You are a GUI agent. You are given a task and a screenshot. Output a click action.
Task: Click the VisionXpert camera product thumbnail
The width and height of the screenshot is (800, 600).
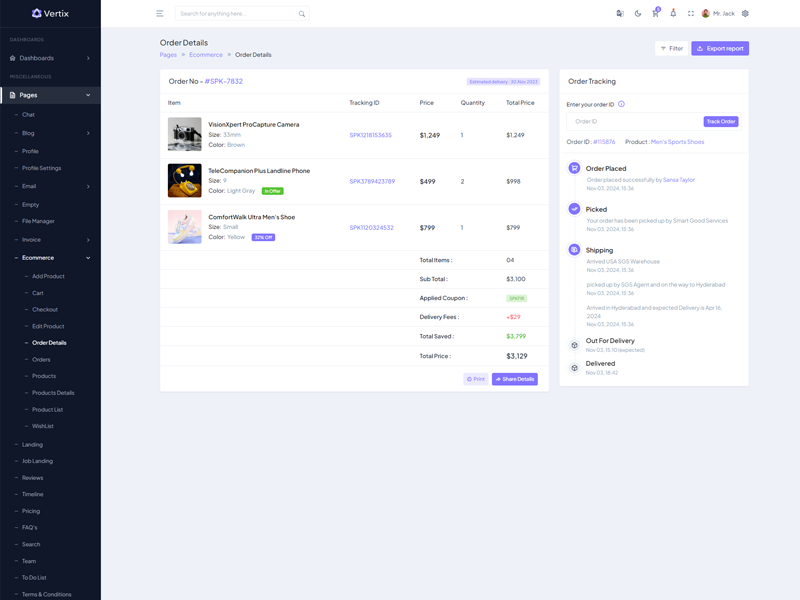pyautogui.click(x=185, y=135)
